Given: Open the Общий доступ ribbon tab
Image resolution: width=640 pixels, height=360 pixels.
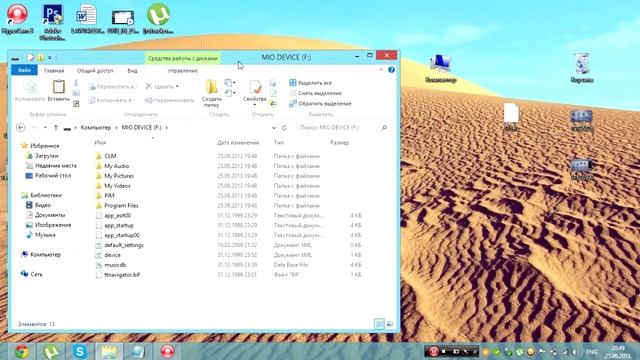Looking at the screenshot, I should click(x=95, y=71).
